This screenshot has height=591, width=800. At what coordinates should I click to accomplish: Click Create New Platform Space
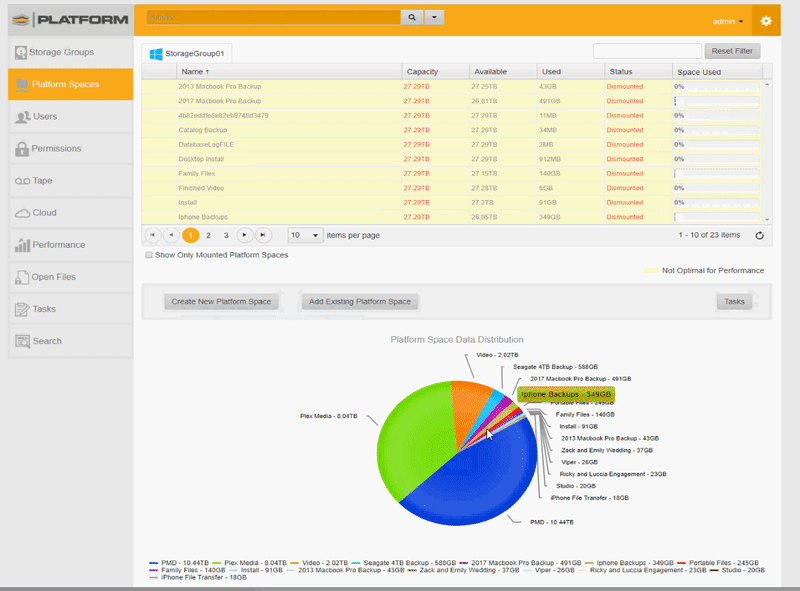click(221, 302)
